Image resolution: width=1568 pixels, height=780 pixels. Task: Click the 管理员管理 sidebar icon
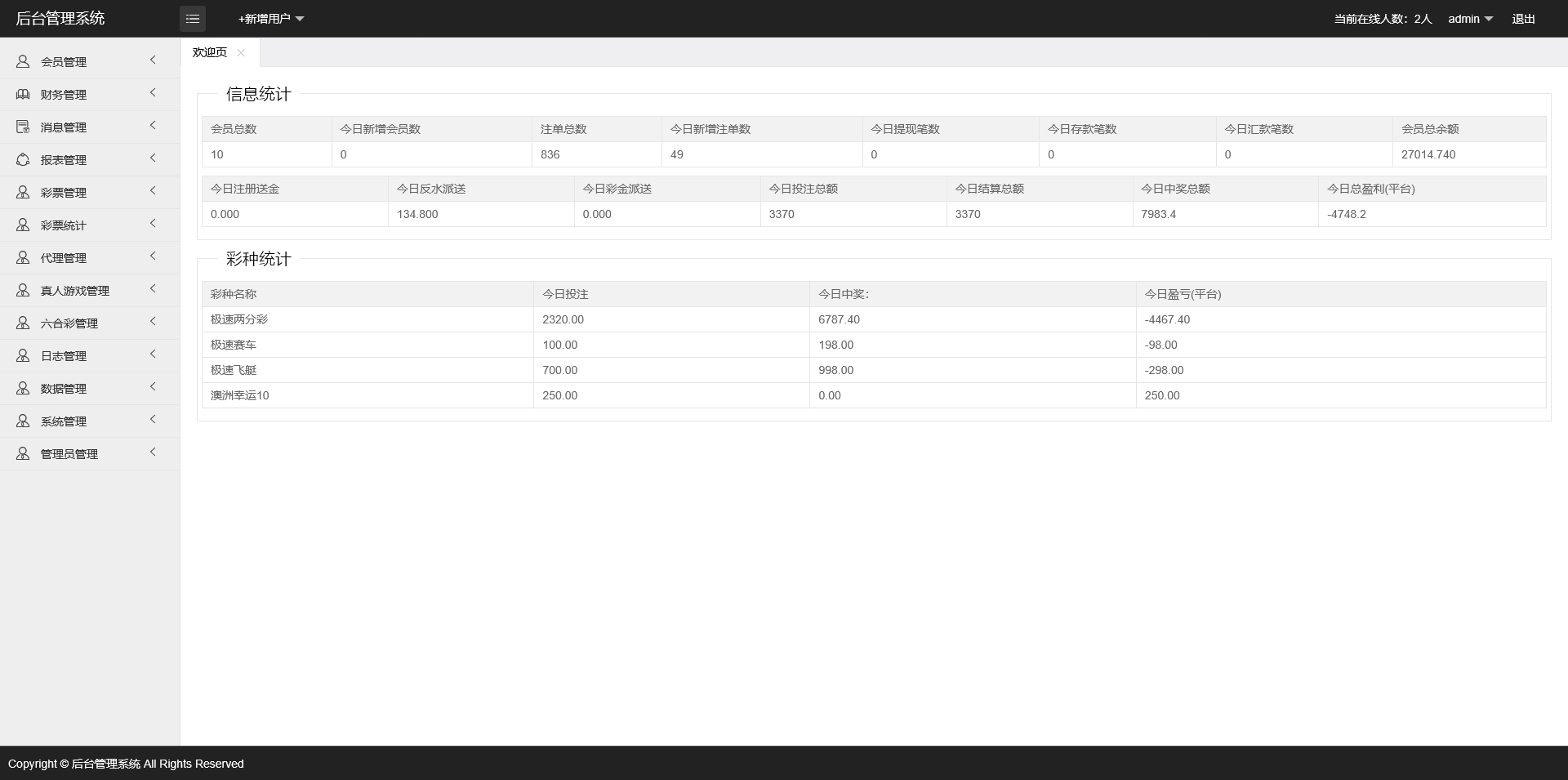pyautogui.click(x=23, y=454)
